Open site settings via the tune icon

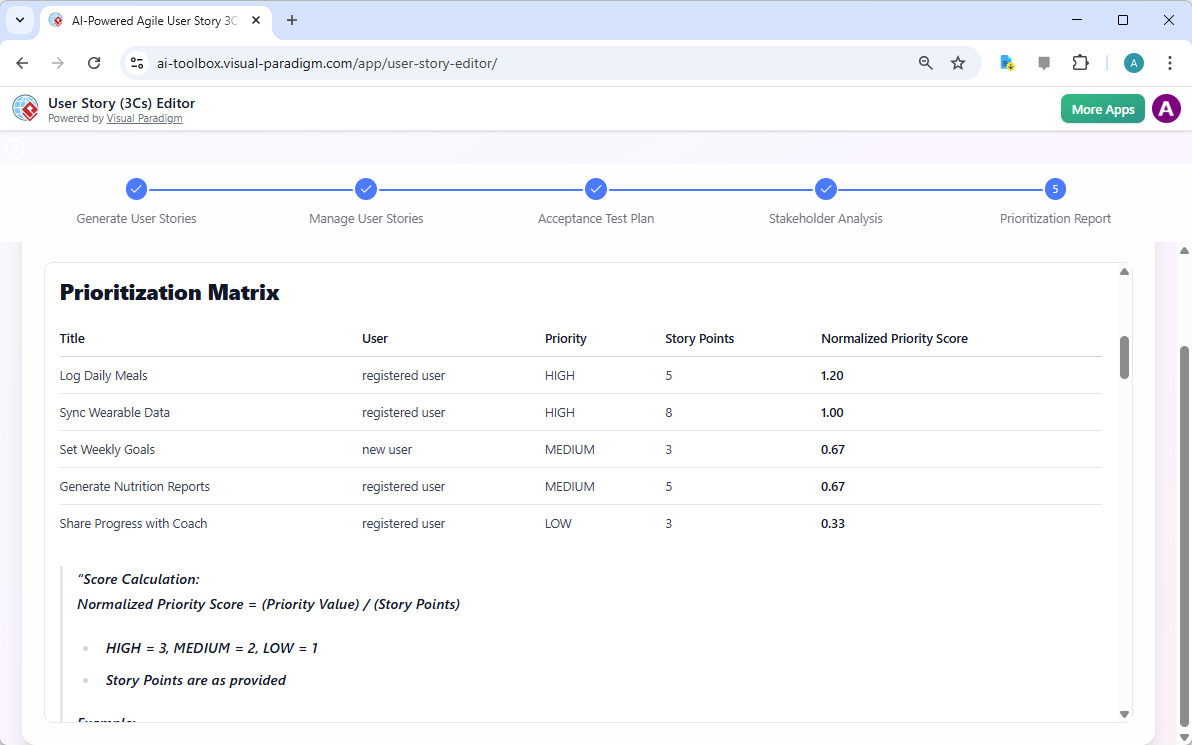(136, 62)
